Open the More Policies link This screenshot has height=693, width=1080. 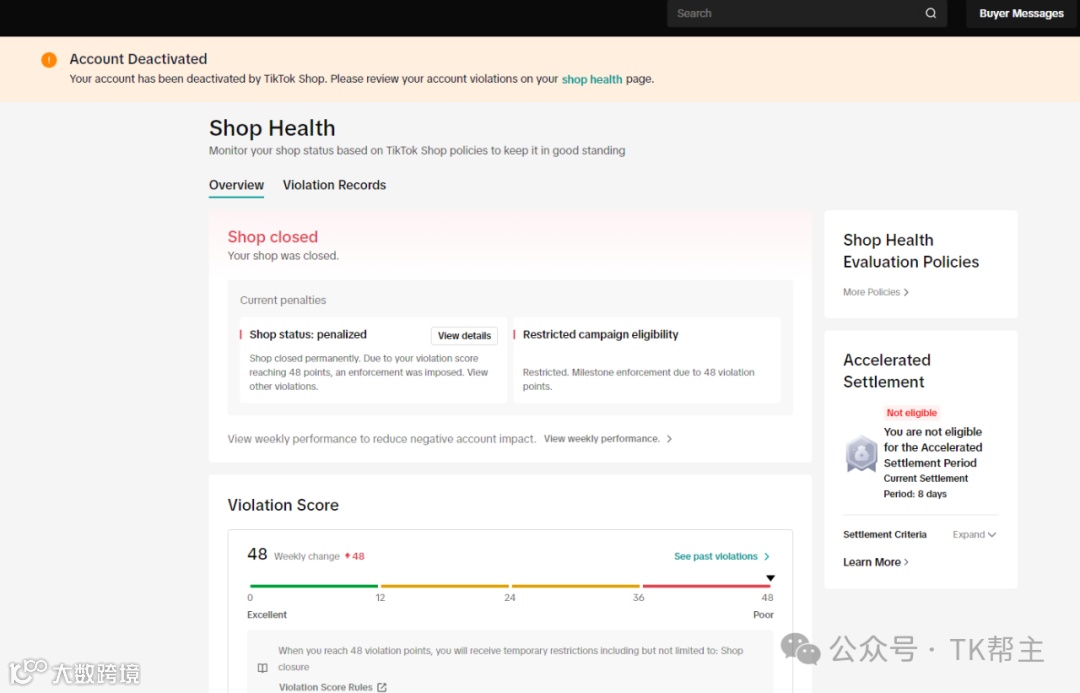(x=871, y=292)
